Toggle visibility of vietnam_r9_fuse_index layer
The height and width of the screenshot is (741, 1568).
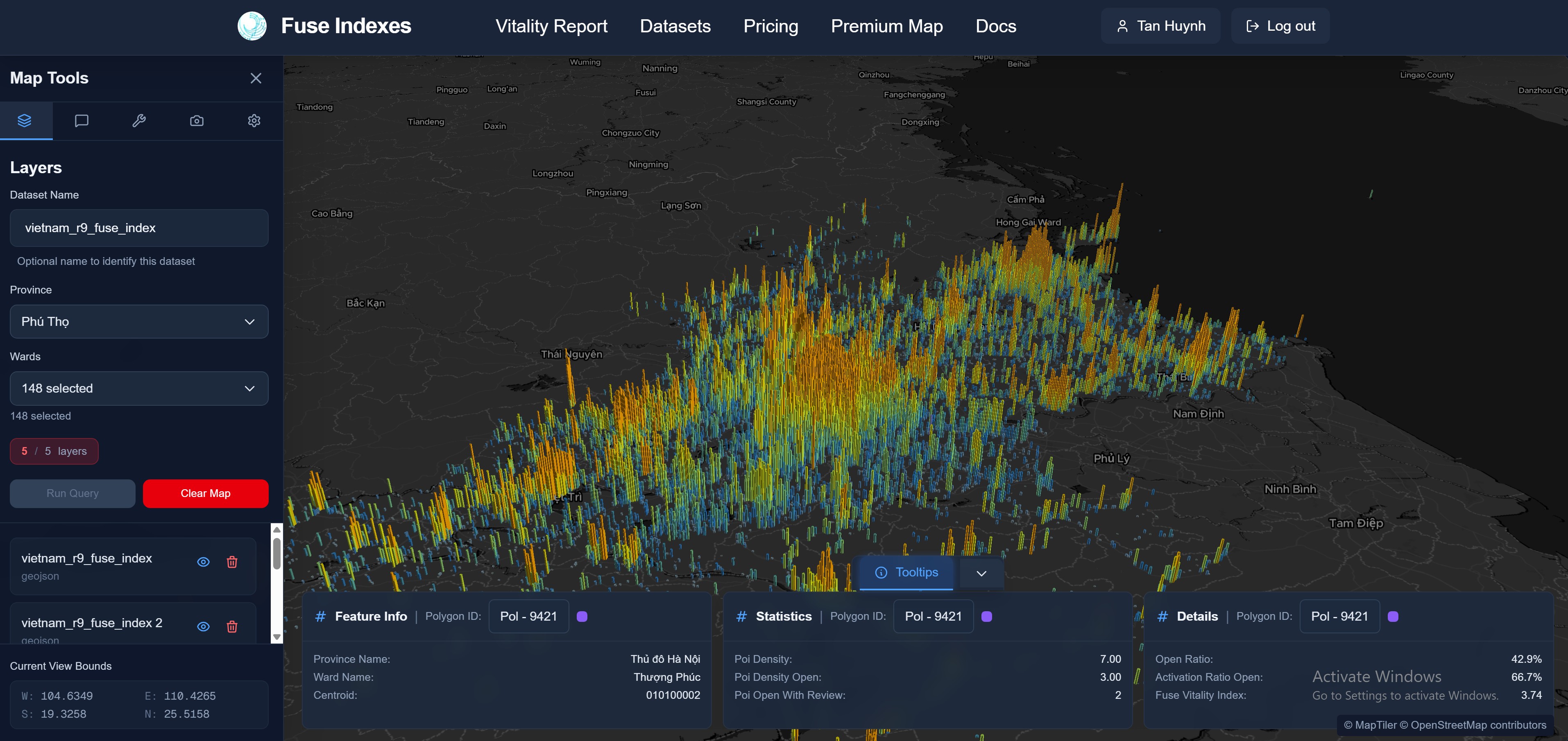point(203,562)
